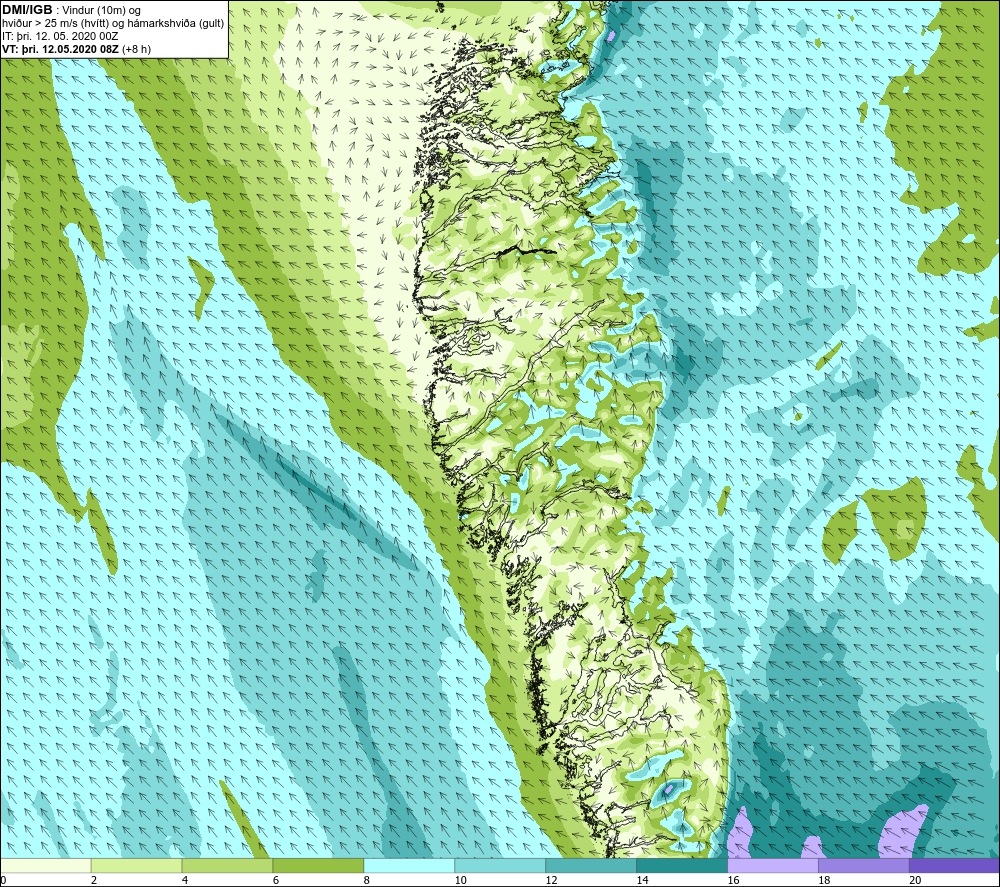Click the "6" scale label
Image resolution: width=1000 pixels, height=887 pixels.
(276, 880)
